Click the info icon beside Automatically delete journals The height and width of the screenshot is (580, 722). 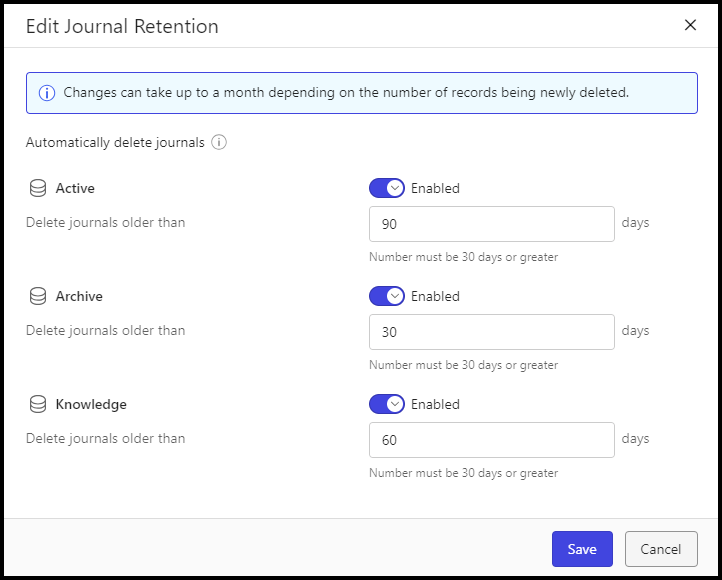[219, 142]
